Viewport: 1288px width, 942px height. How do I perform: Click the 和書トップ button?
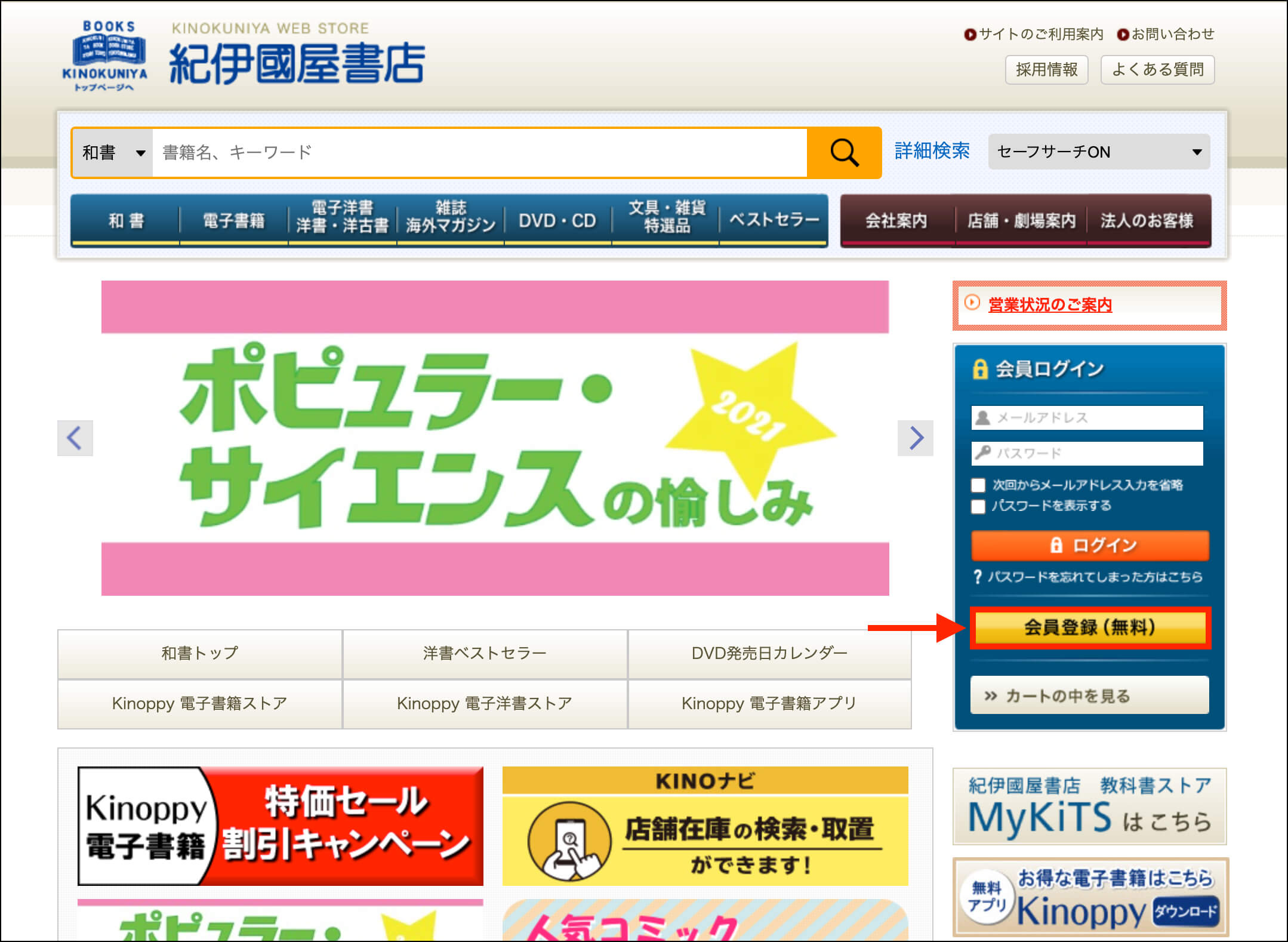pyautogui.click(x=200, y=654)
